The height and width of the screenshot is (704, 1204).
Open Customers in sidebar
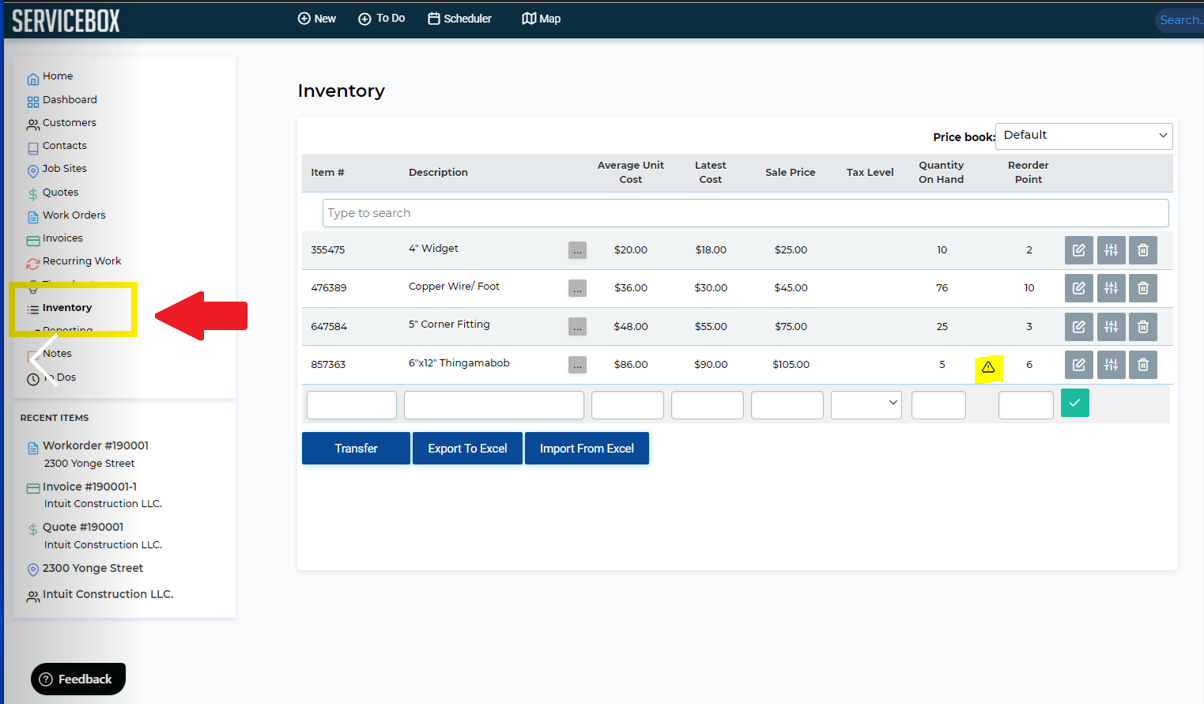[69, 123]
